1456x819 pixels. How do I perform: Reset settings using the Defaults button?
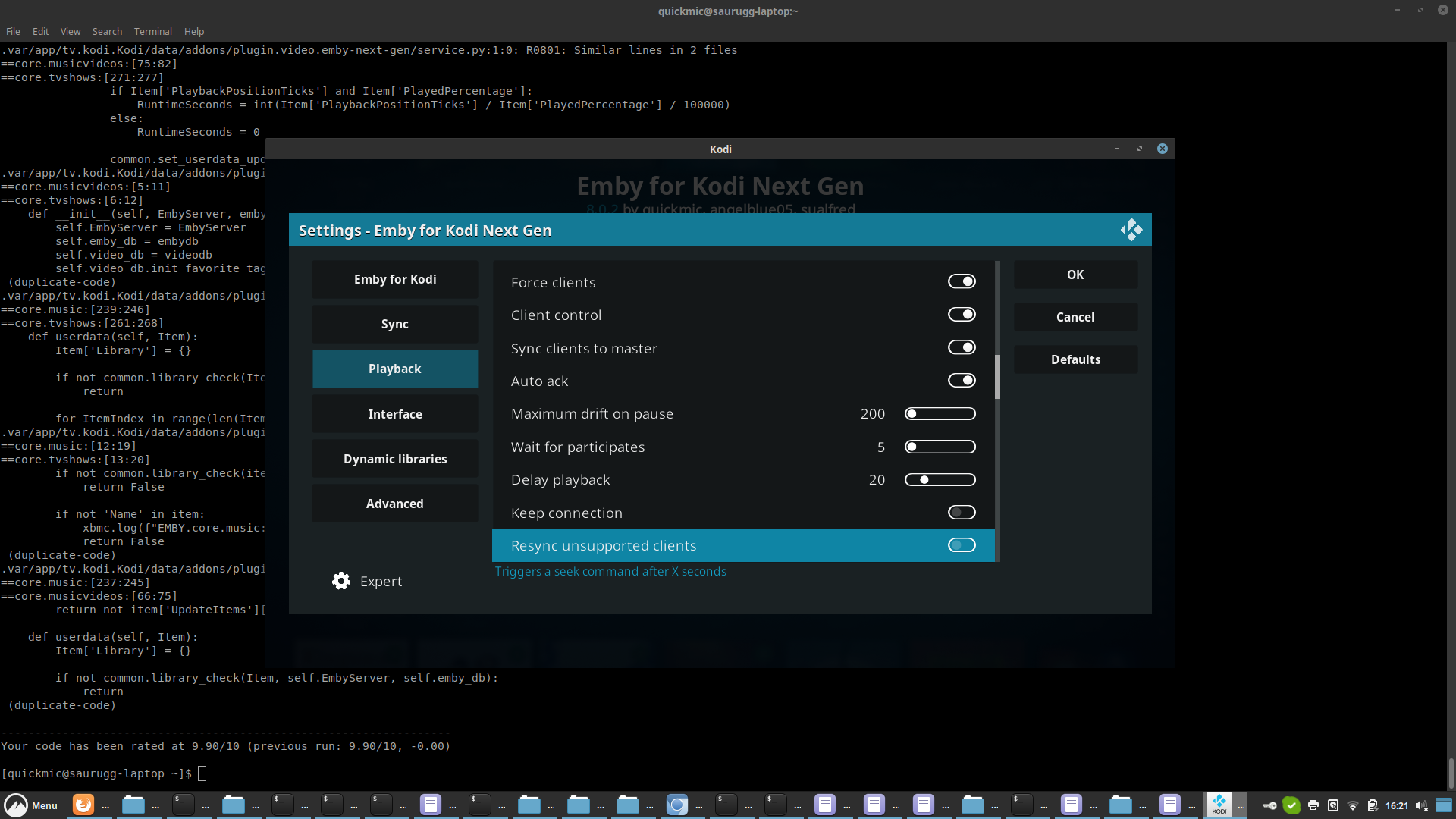(x=1075, y=359)
